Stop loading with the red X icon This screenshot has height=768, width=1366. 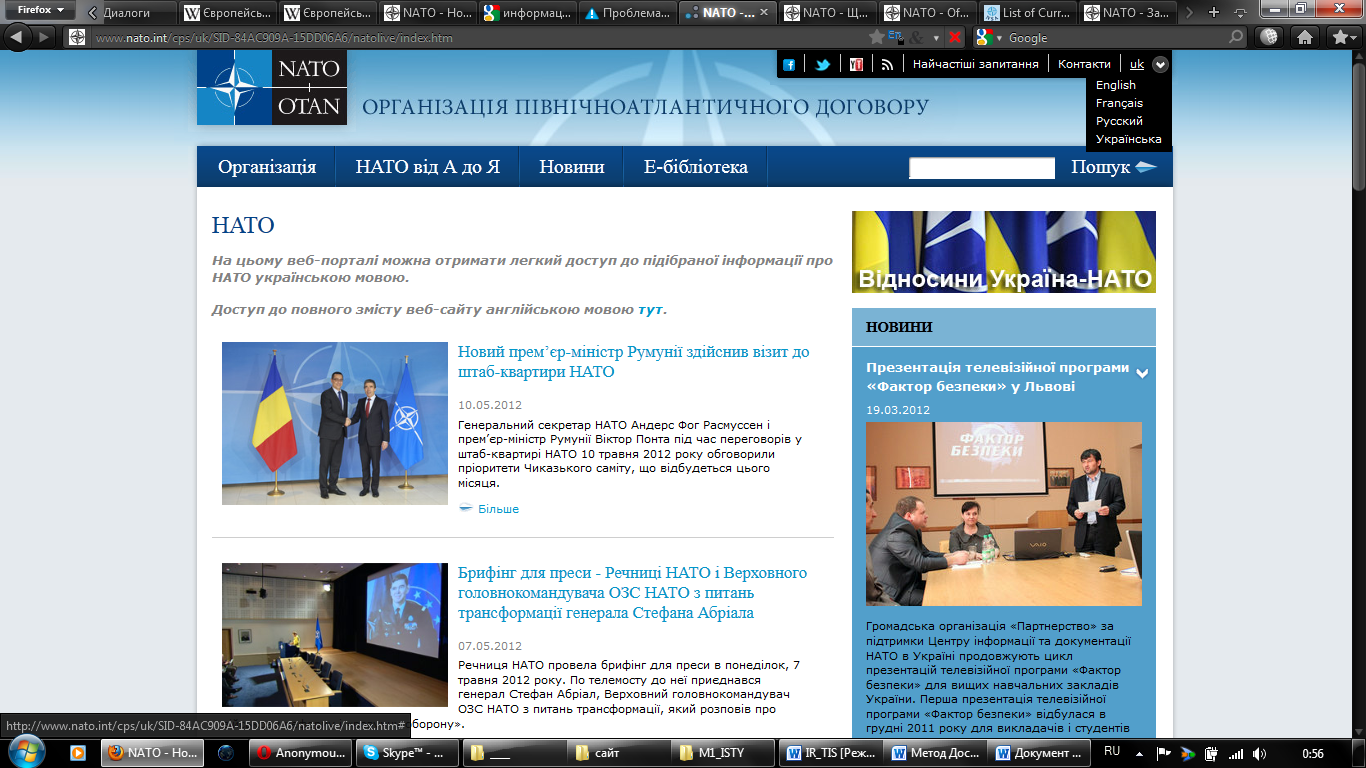point(955,37)
